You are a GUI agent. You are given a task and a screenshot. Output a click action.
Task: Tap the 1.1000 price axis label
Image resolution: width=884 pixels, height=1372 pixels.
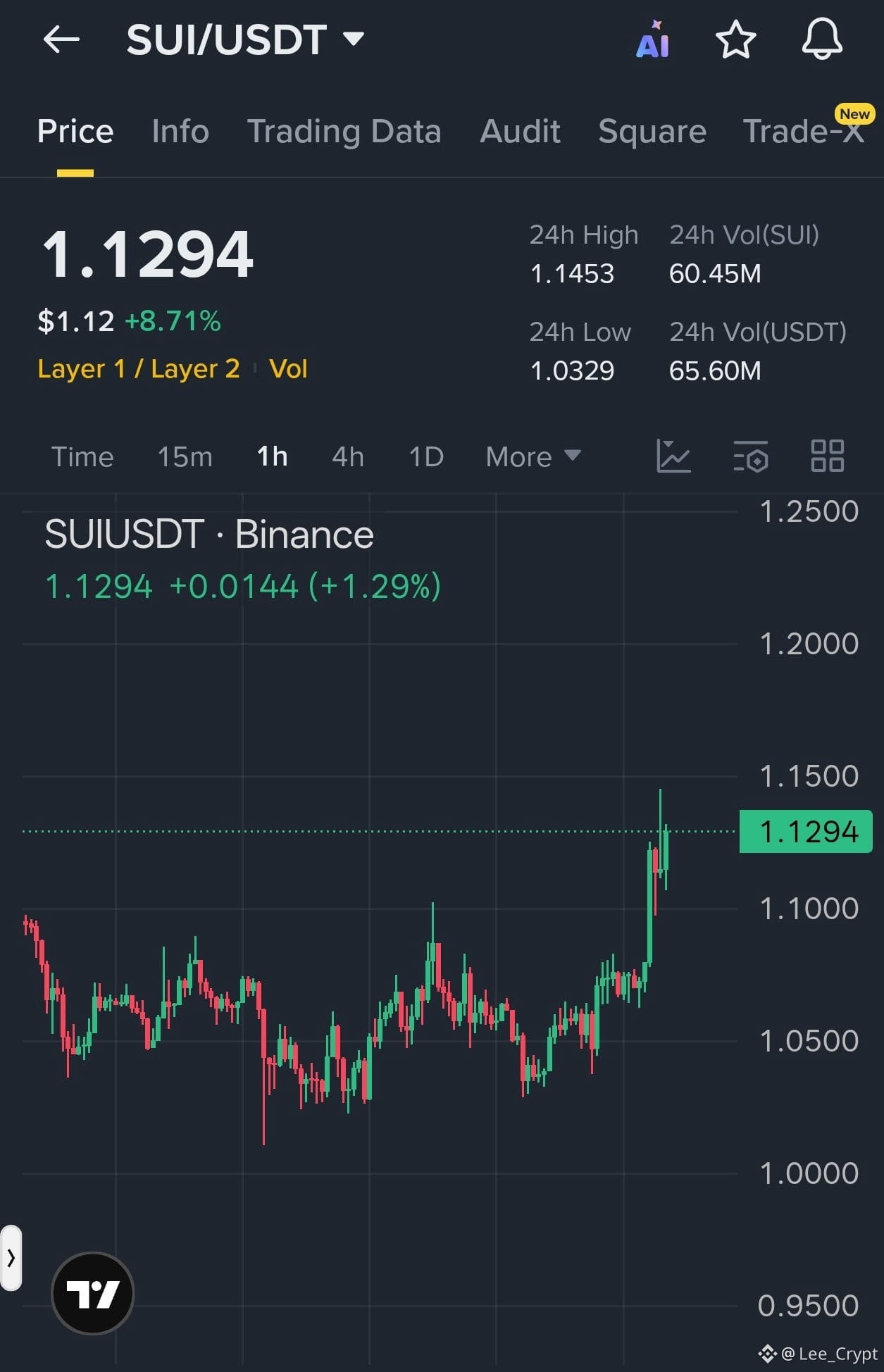pyautogui.click(x=809, y=909)
